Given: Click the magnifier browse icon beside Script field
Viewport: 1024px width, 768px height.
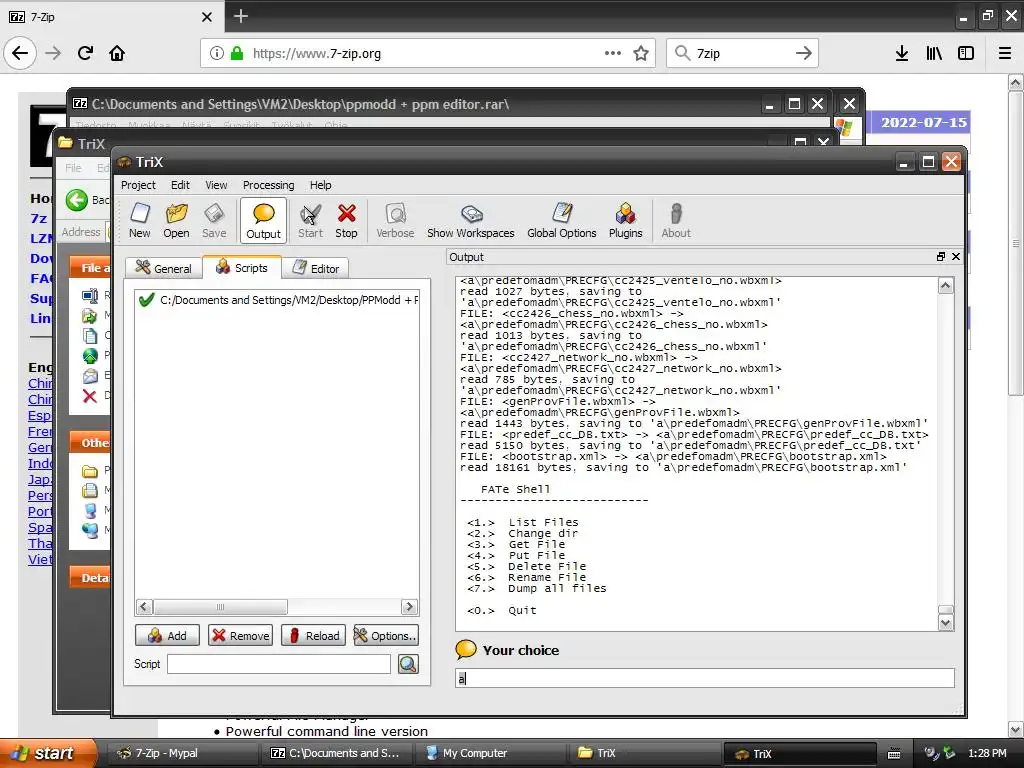Looking at the screenshot, I should tap(408, 664).
